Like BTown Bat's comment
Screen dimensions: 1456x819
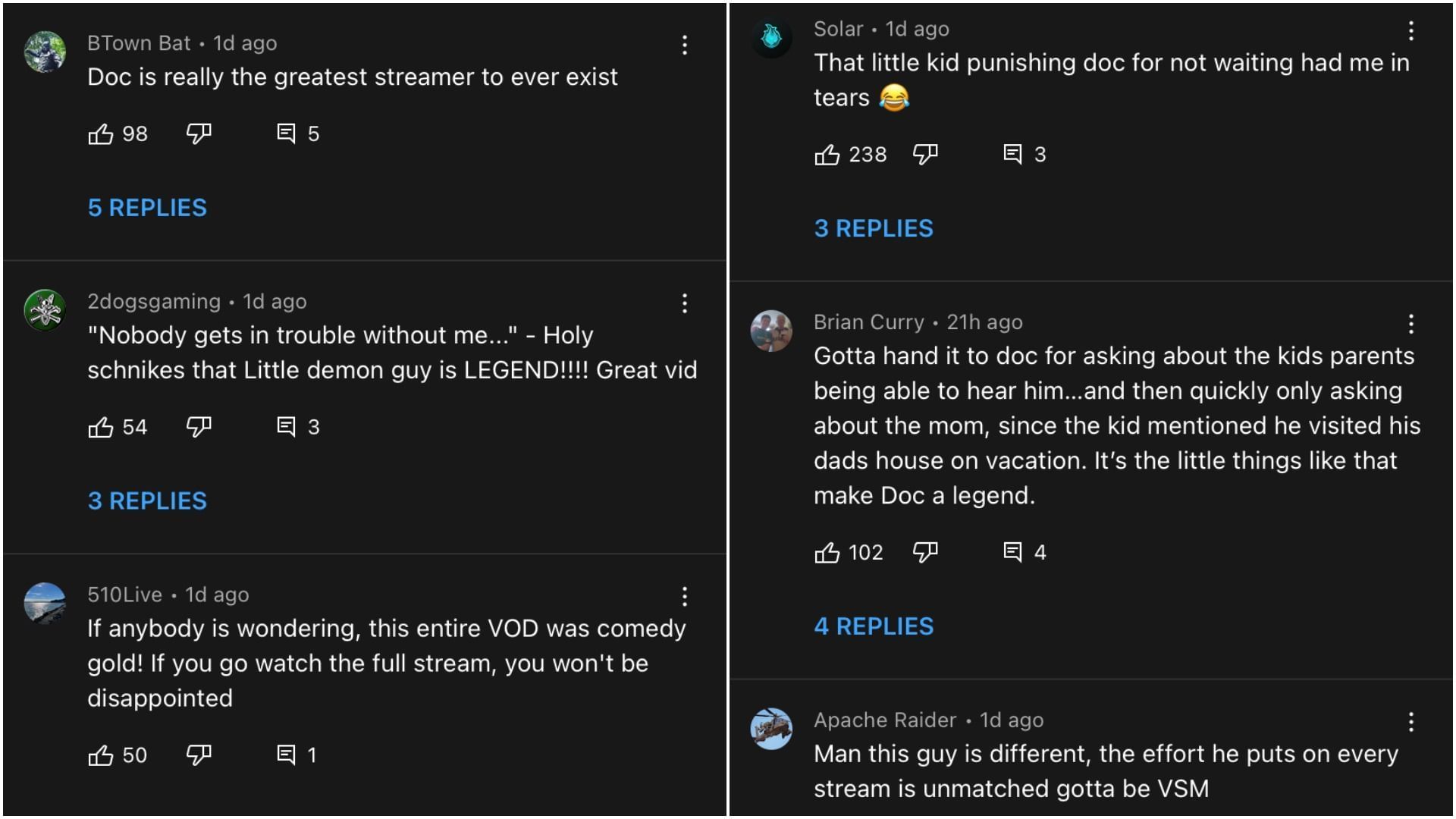[101, 134]
